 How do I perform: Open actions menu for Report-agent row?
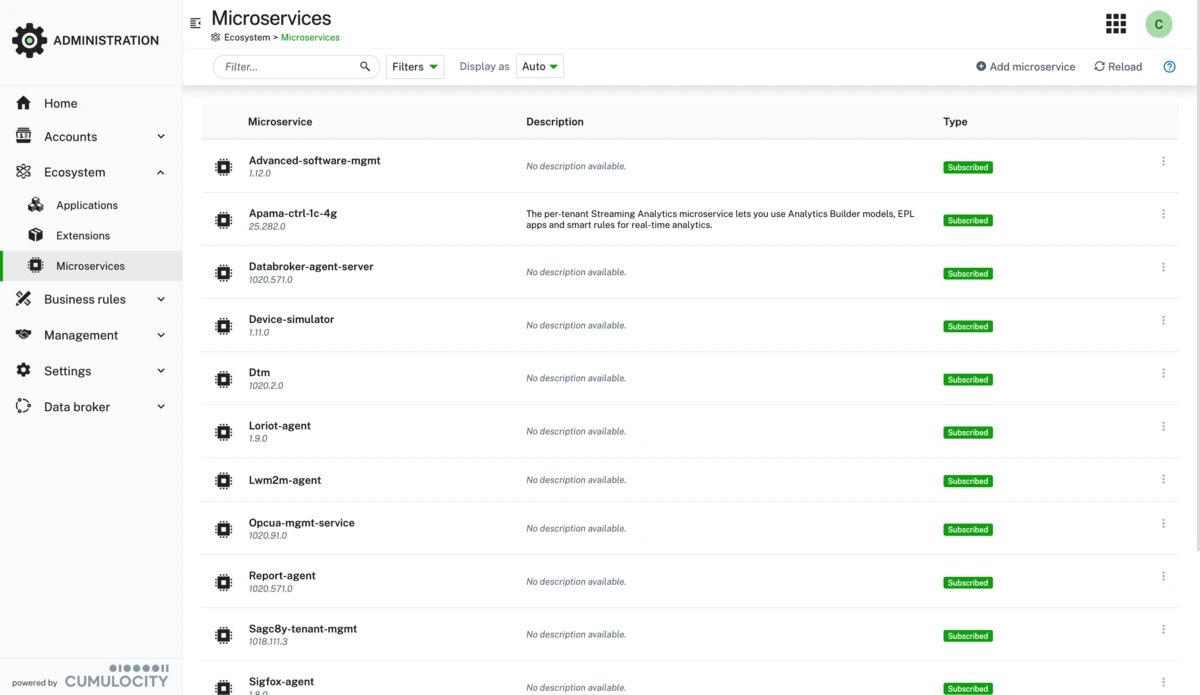(x=1163, y=576)
